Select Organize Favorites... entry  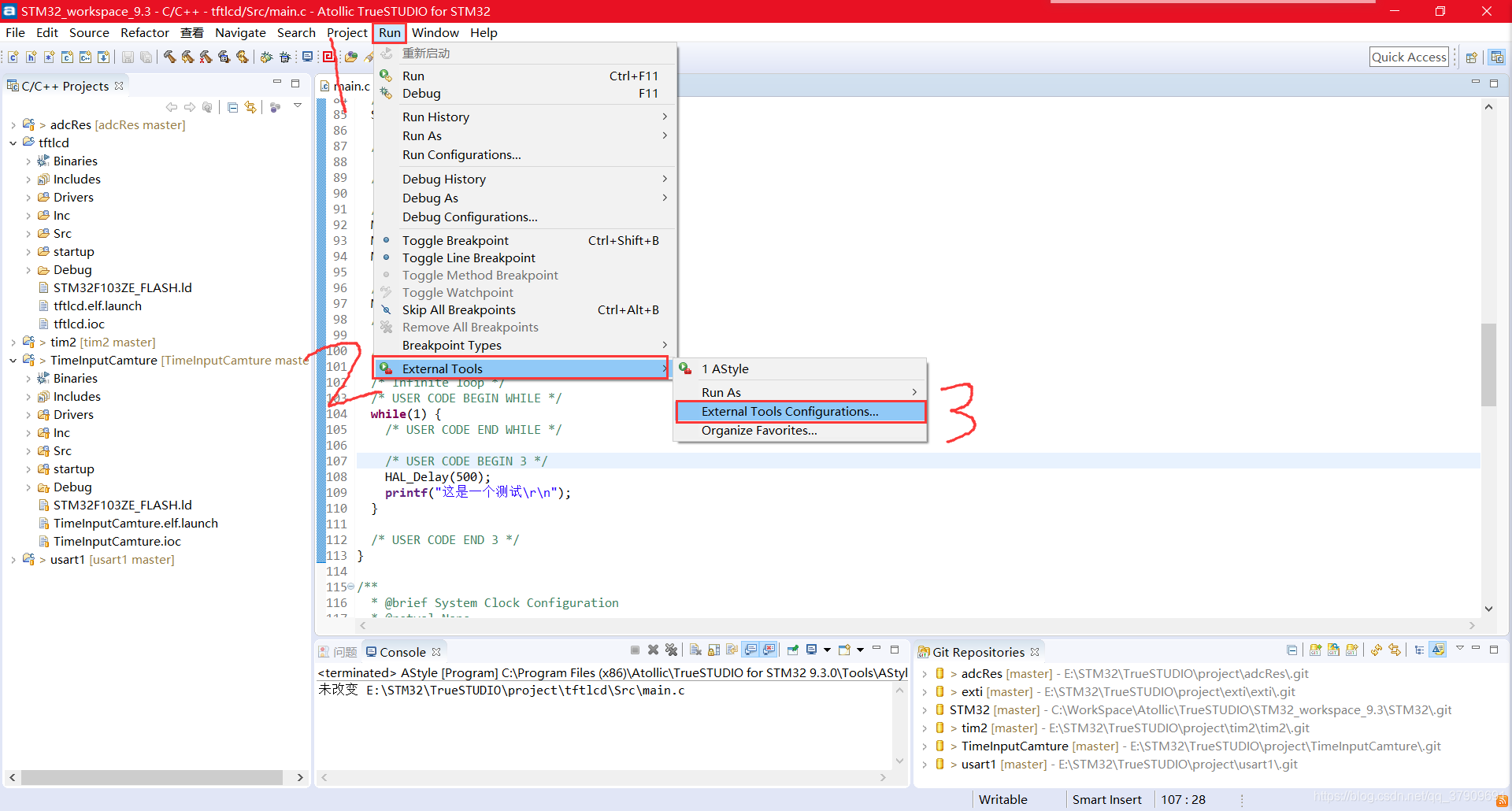[801, 430]
